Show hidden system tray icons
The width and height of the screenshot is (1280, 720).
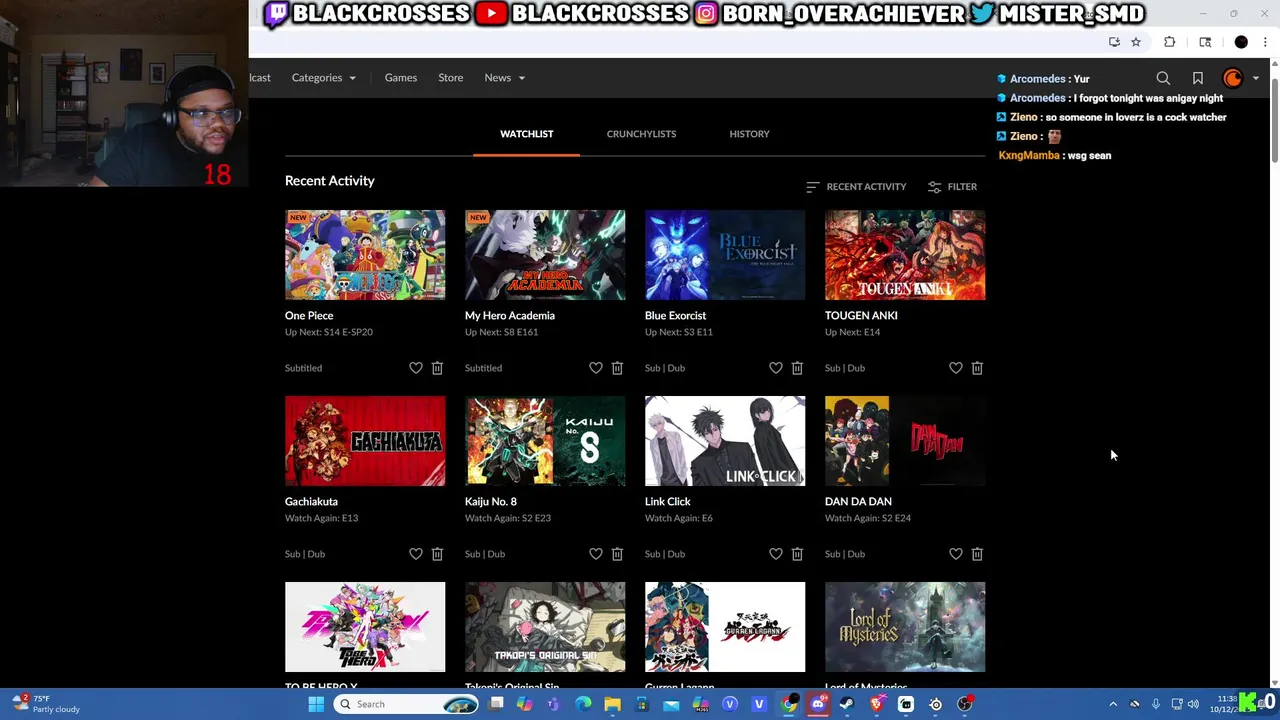coord(1113,704)
